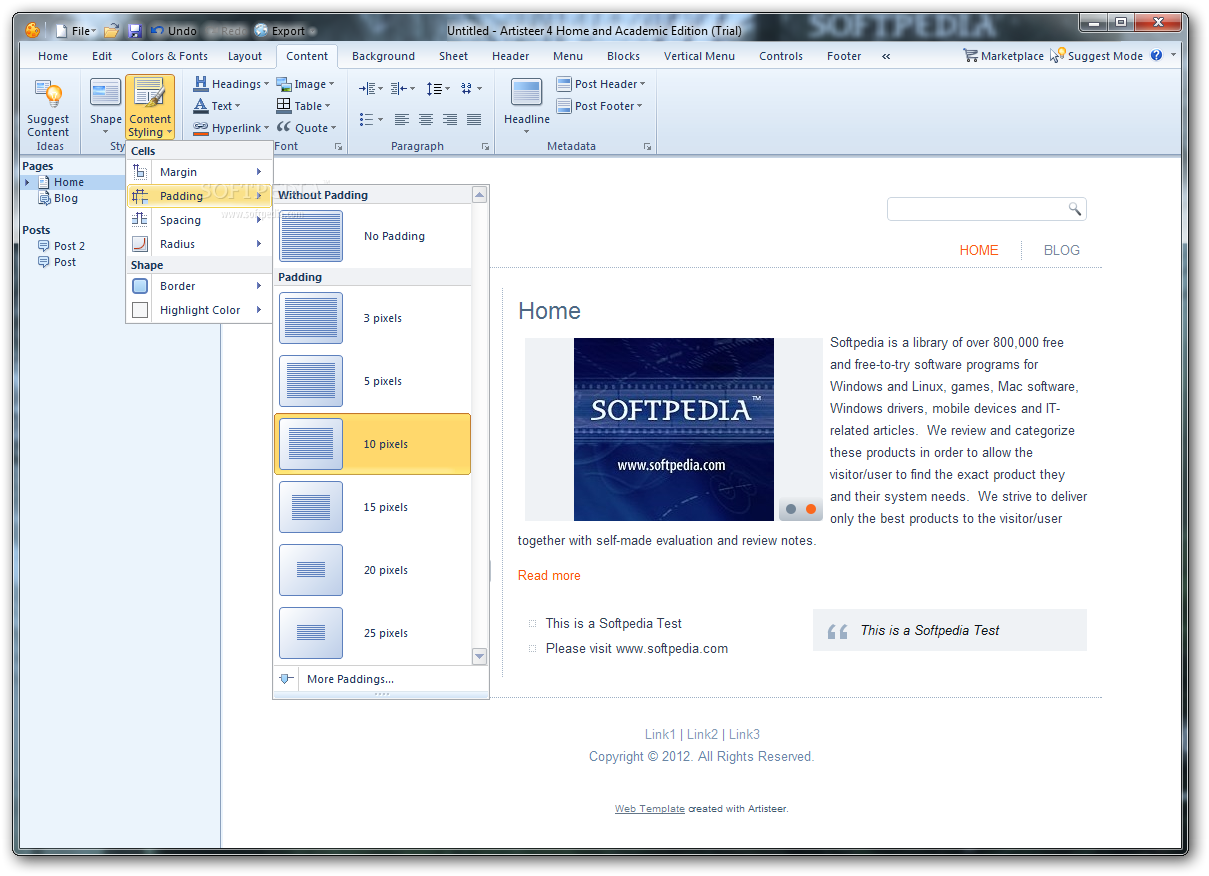Viewport: 1209px width, 876px height.
Task: Switch to the Layout ribbon tab
Action: click(x=244, y=56)
